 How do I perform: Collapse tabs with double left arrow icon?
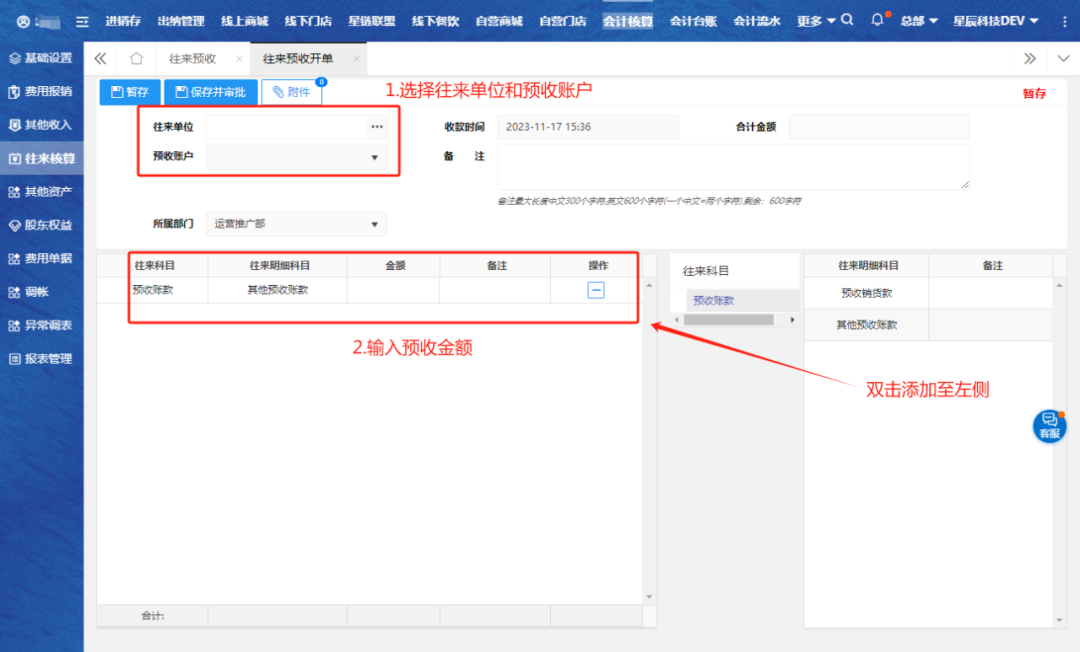[x=100, y=59]
